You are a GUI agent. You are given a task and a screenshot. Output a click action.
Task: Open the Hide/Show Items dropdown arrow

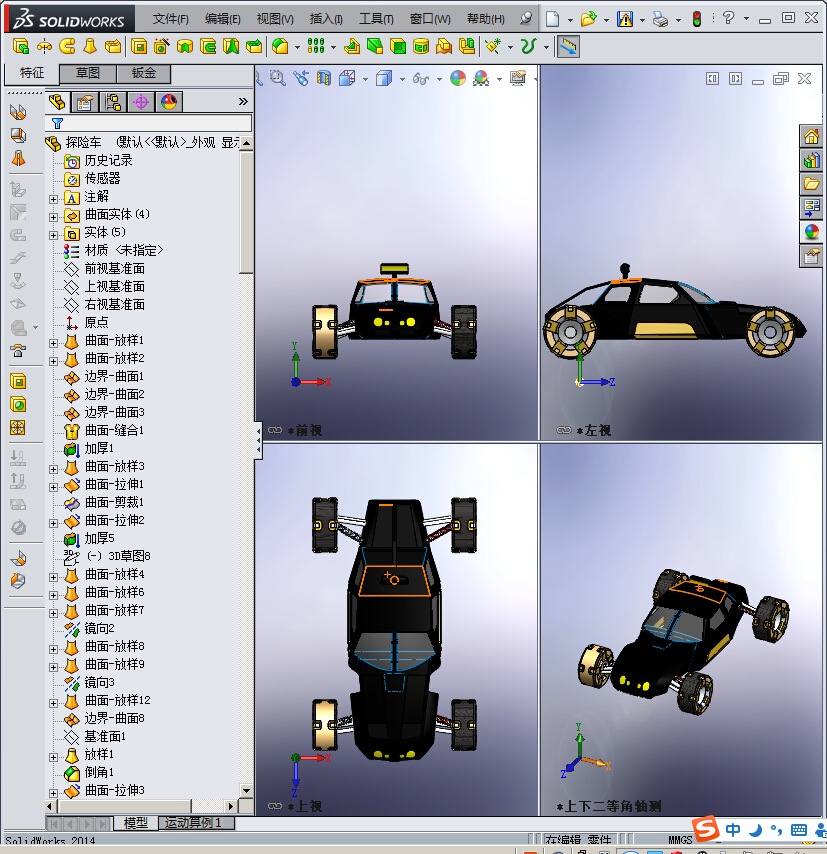click(439, 80)
